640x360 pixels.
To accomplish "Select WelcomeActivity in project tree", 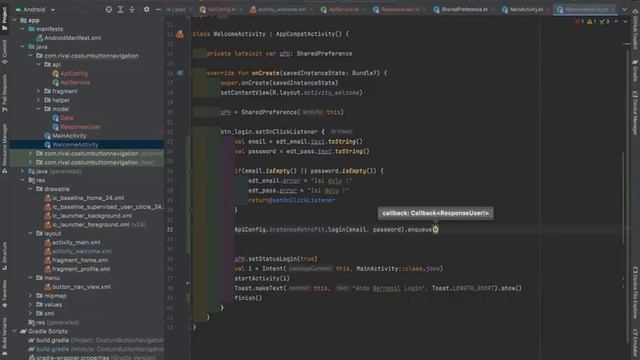I will tap(71, 144).
